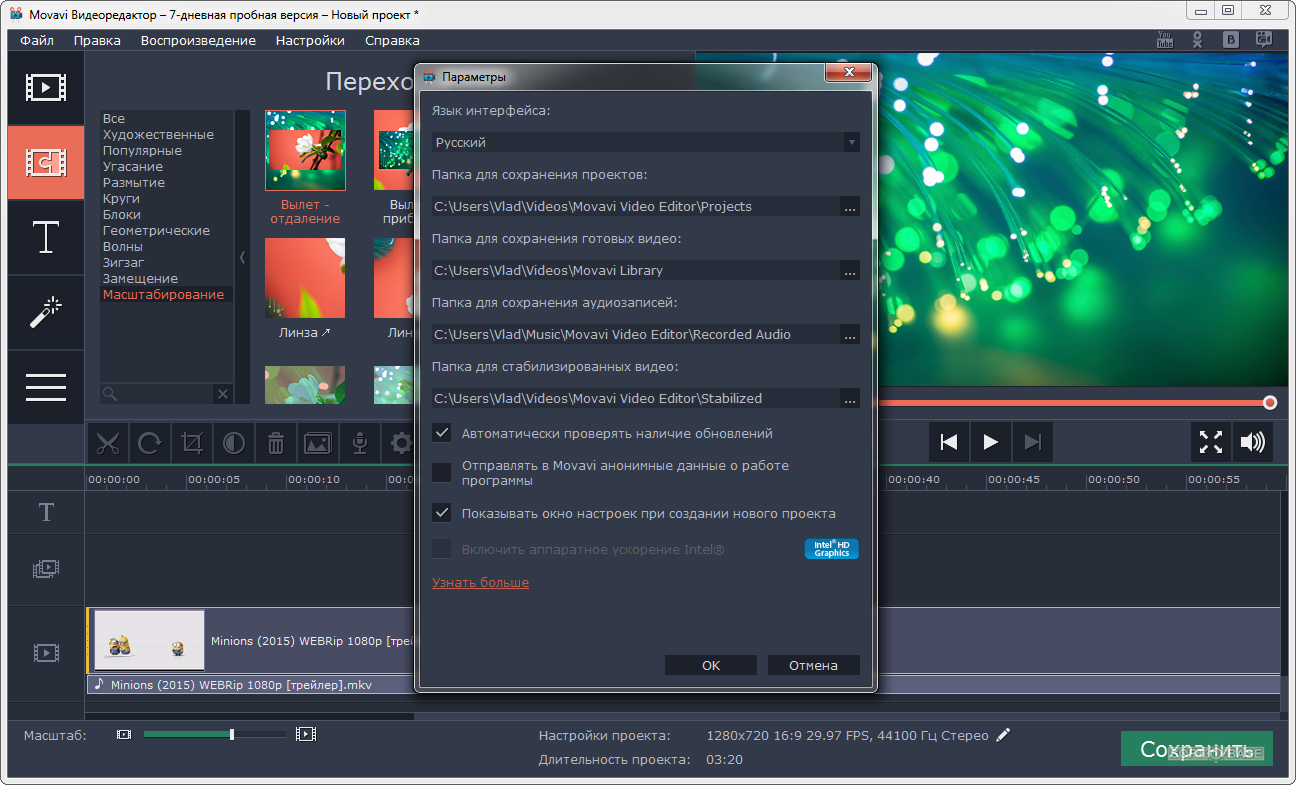Open the Справка menu
1296x785 pixels.
tap(392, 40)
